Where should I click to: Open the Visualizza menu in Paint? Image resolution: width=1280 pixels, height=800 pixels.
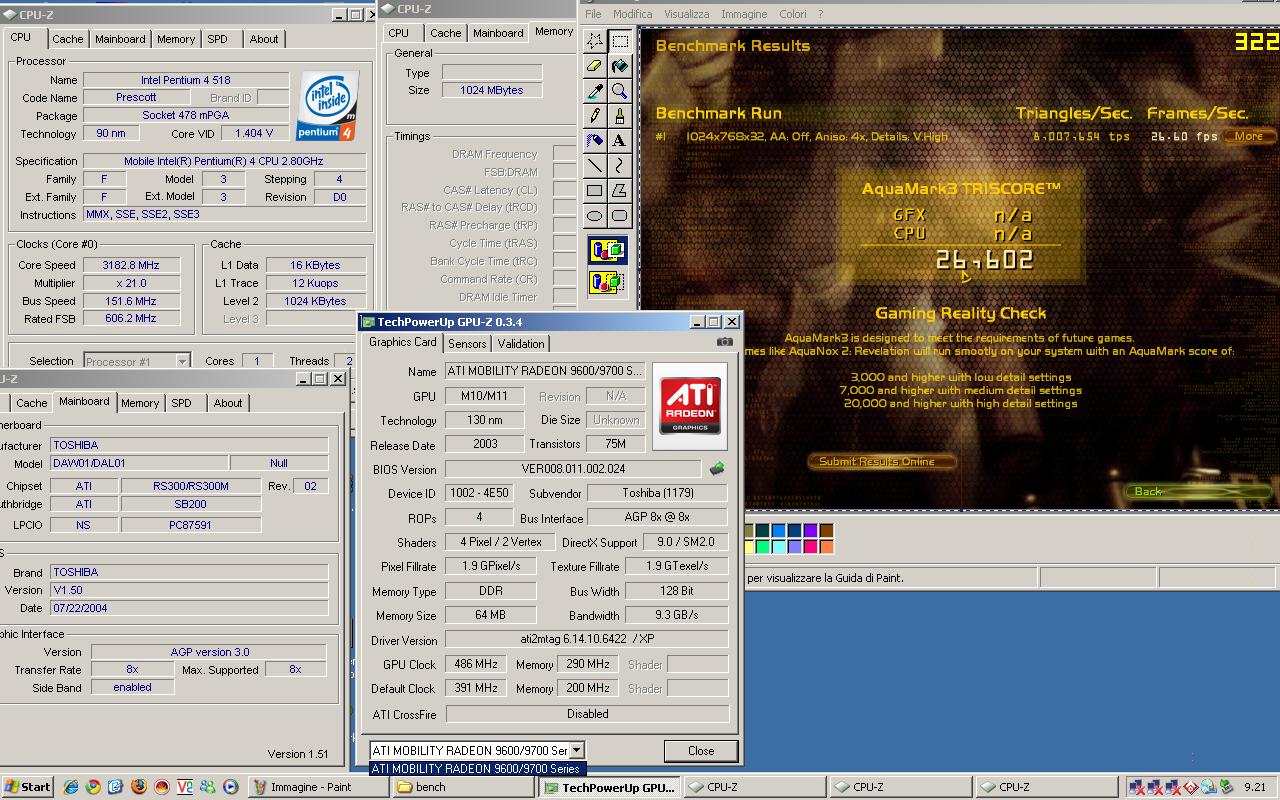click(x=686, y=14)
